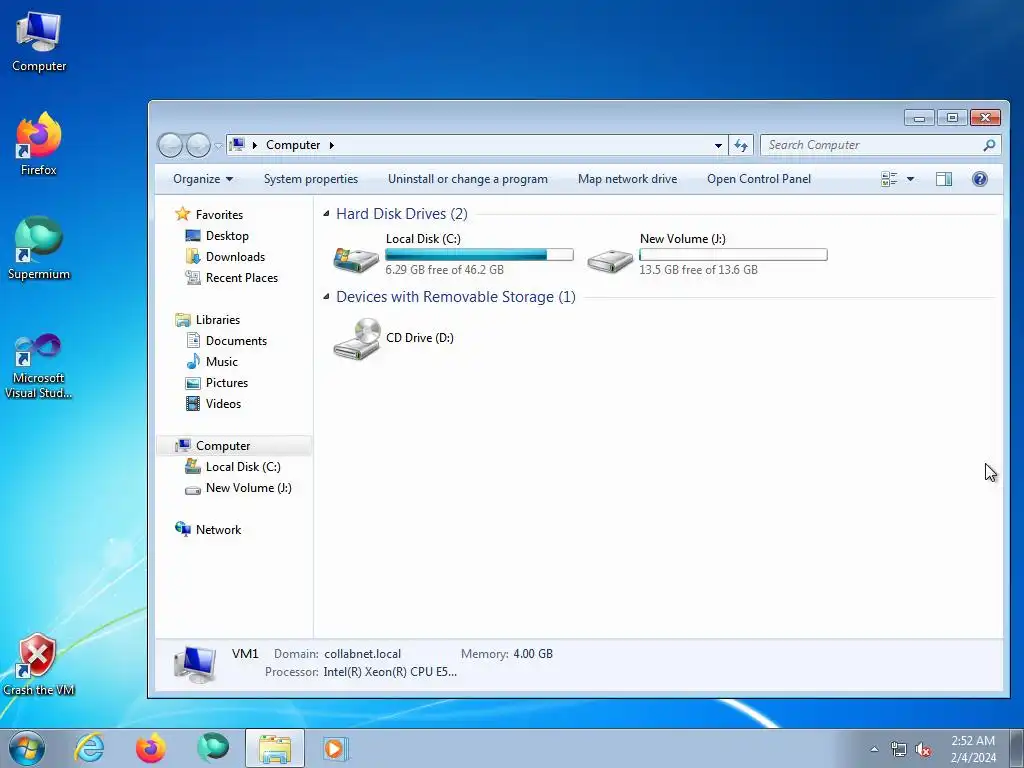Click the "6.29 GB free of 46.2 GB" text

click(x=445, y=270)
